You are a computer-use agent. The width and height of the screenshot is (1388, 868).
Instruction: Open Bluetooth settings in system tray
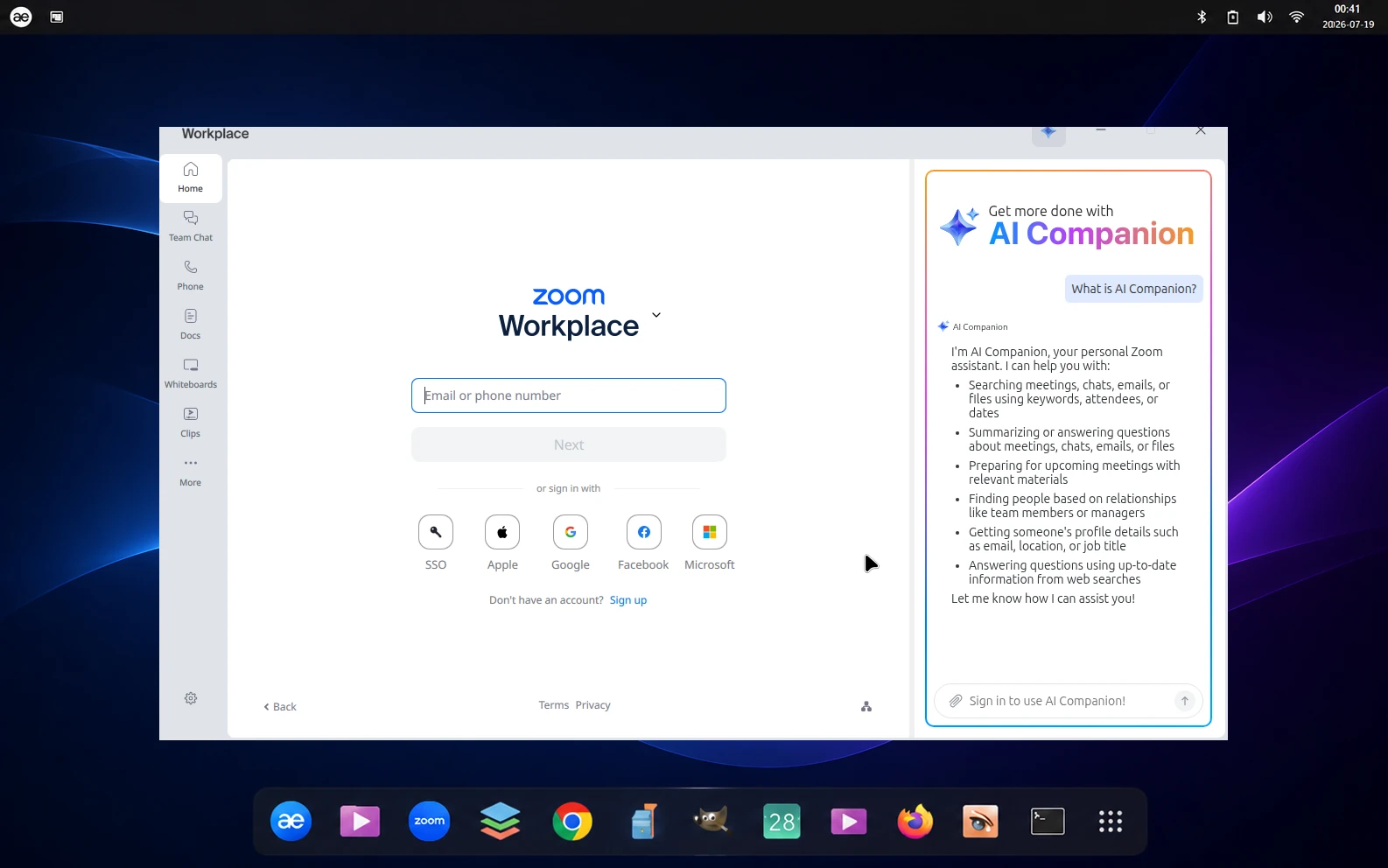point(1202,17)
